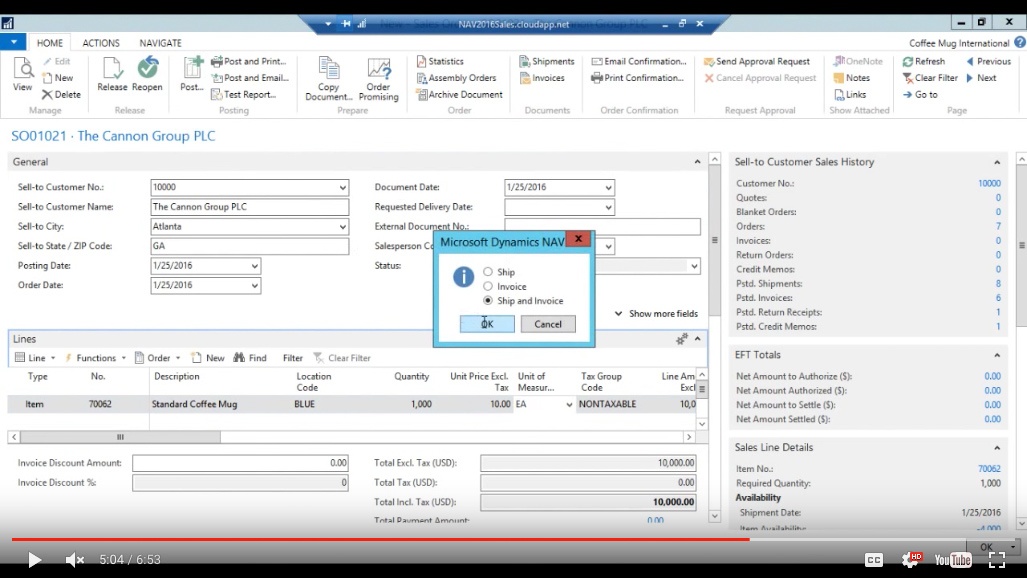
Task: Choose Post and Print...
Action: tap(249, 61)
